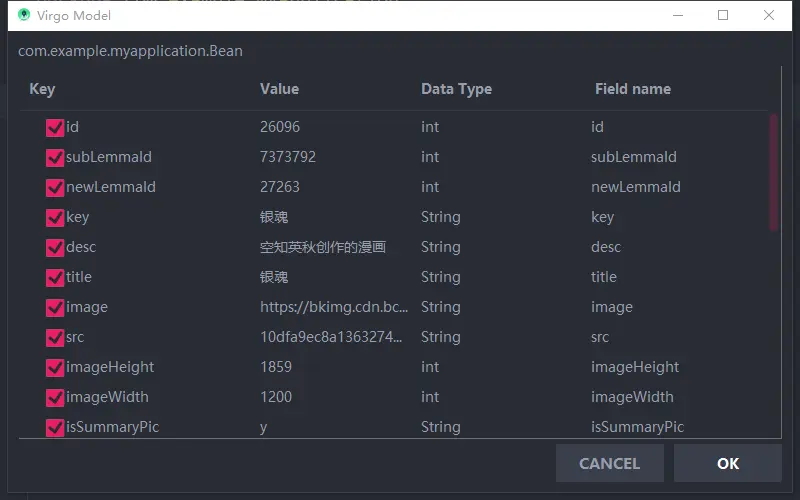This screenshot has height=500, width=800.
Task: Select the src value 10dfa9ec8a1363274...
Action: [331, 337]
